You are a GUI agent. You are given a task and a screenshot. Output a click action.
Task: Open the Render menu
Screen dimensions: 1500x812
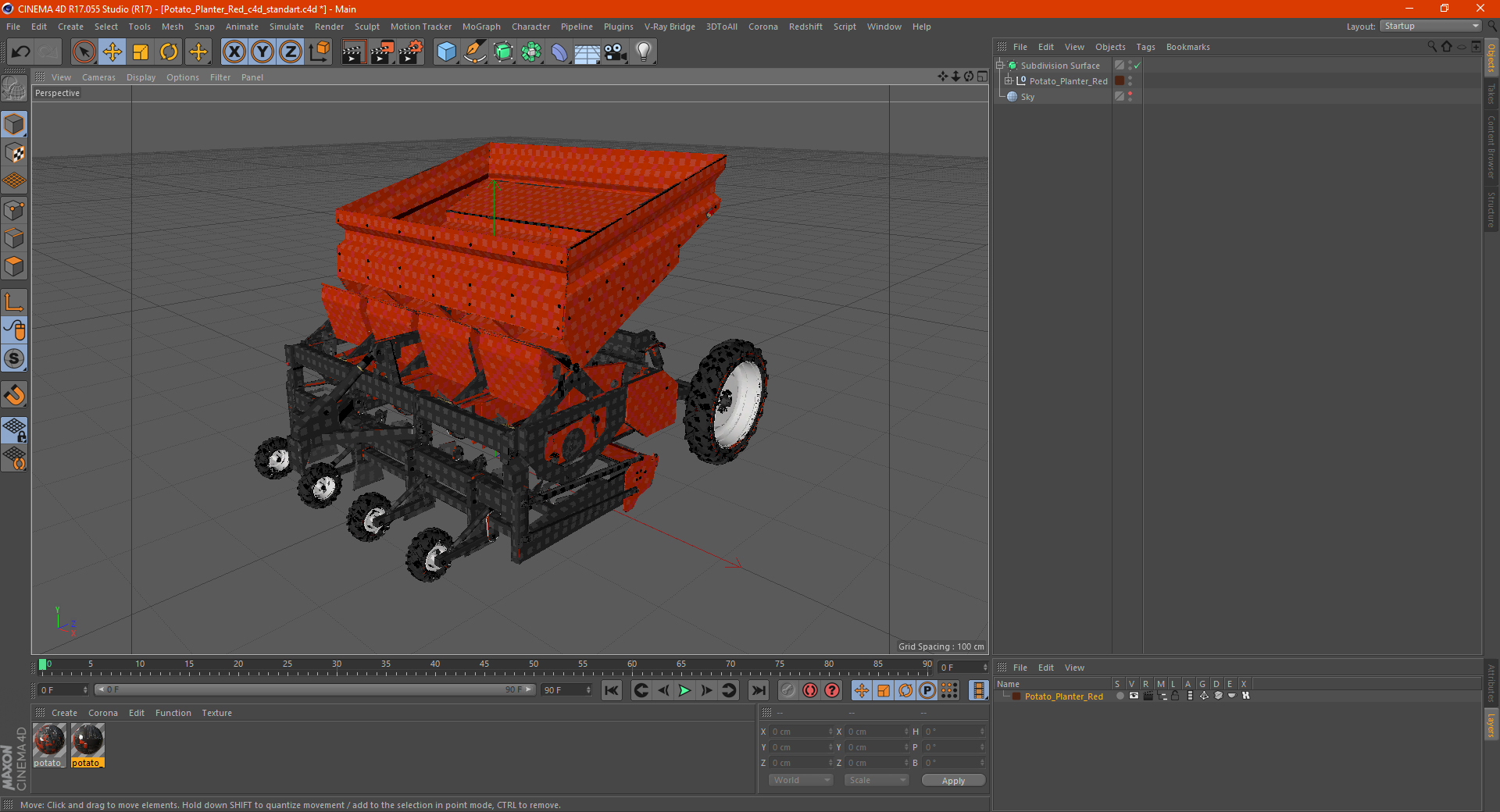[329, 27]
